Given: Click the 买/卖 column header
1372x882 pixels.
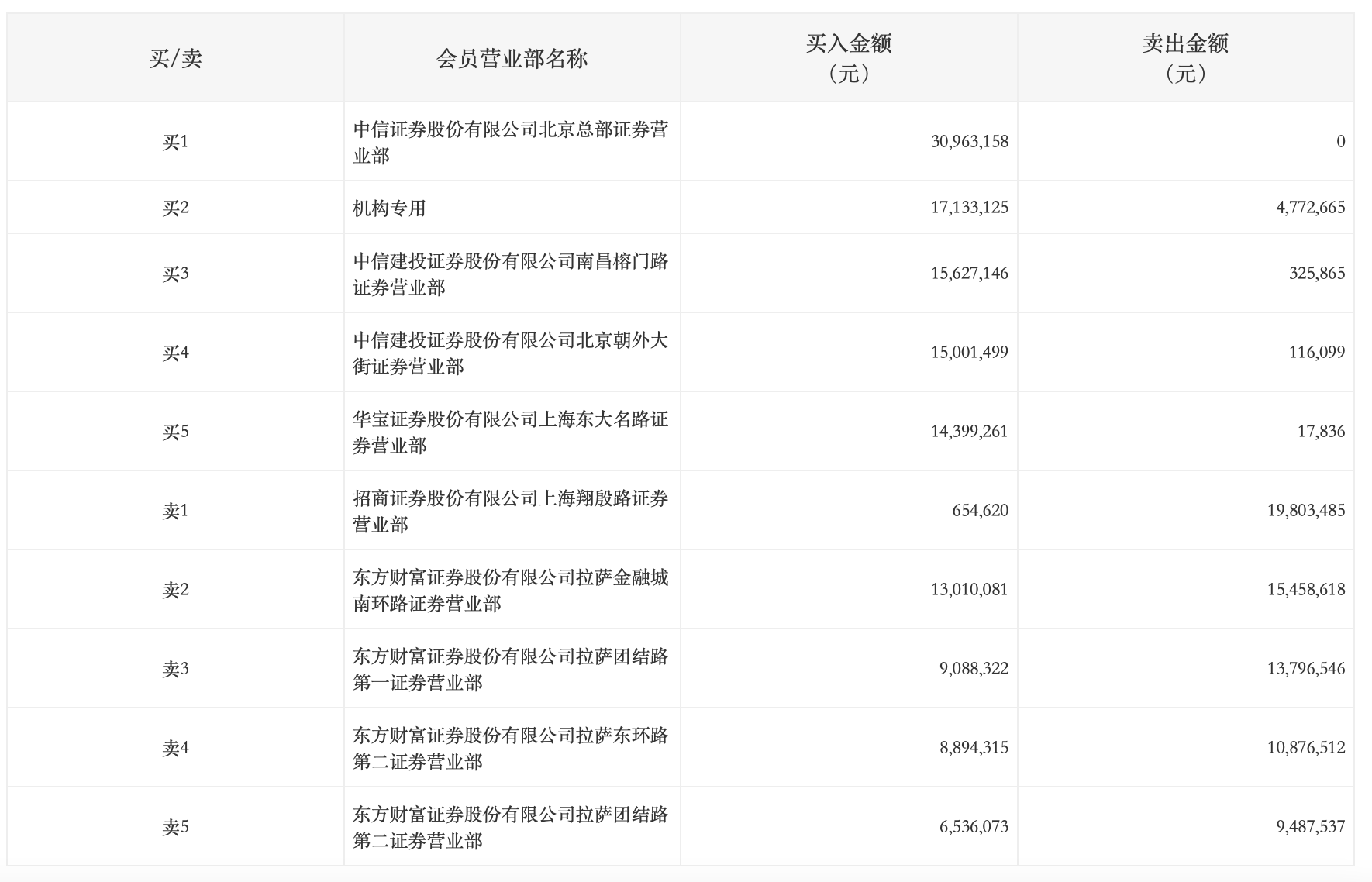Looking at the screenshot, I should coord(175,58).
